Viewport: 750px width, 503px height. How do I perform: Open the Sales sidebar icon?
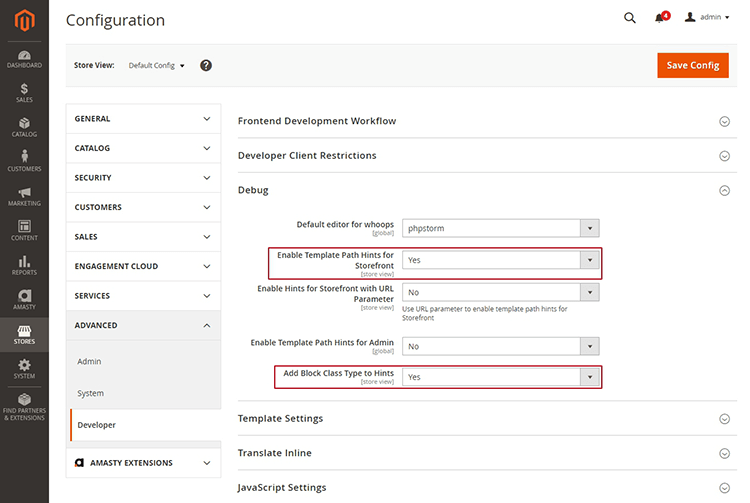(x=24, y=93)
